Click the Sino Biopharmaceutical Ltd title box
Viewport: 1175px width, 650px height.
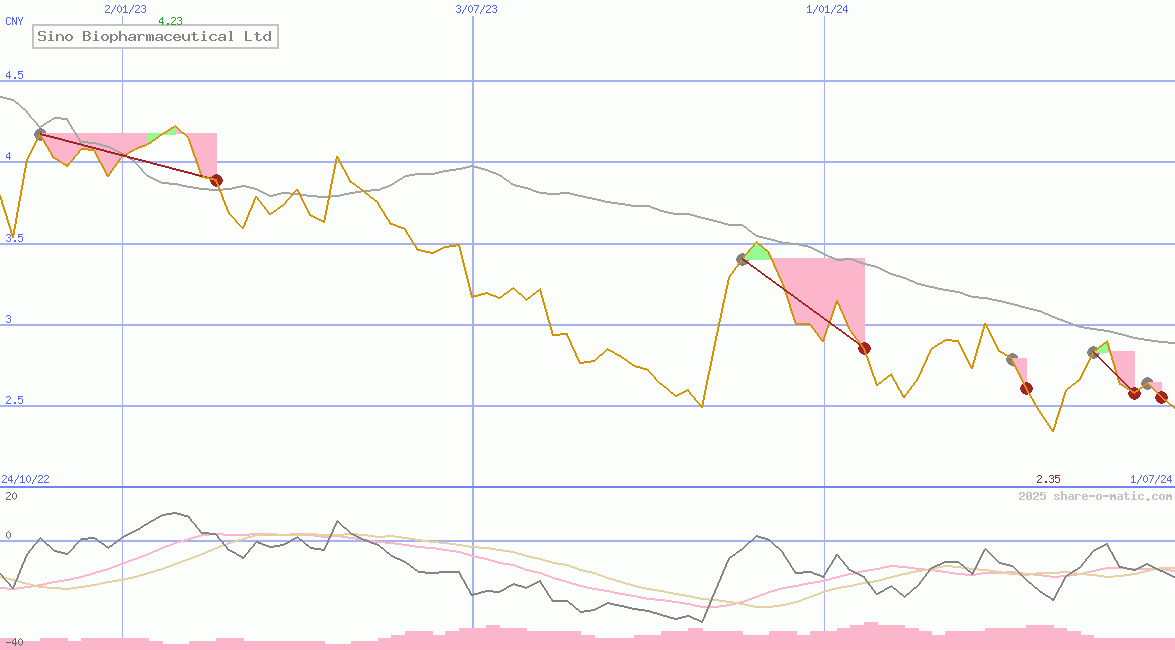[x=154, y=37]
